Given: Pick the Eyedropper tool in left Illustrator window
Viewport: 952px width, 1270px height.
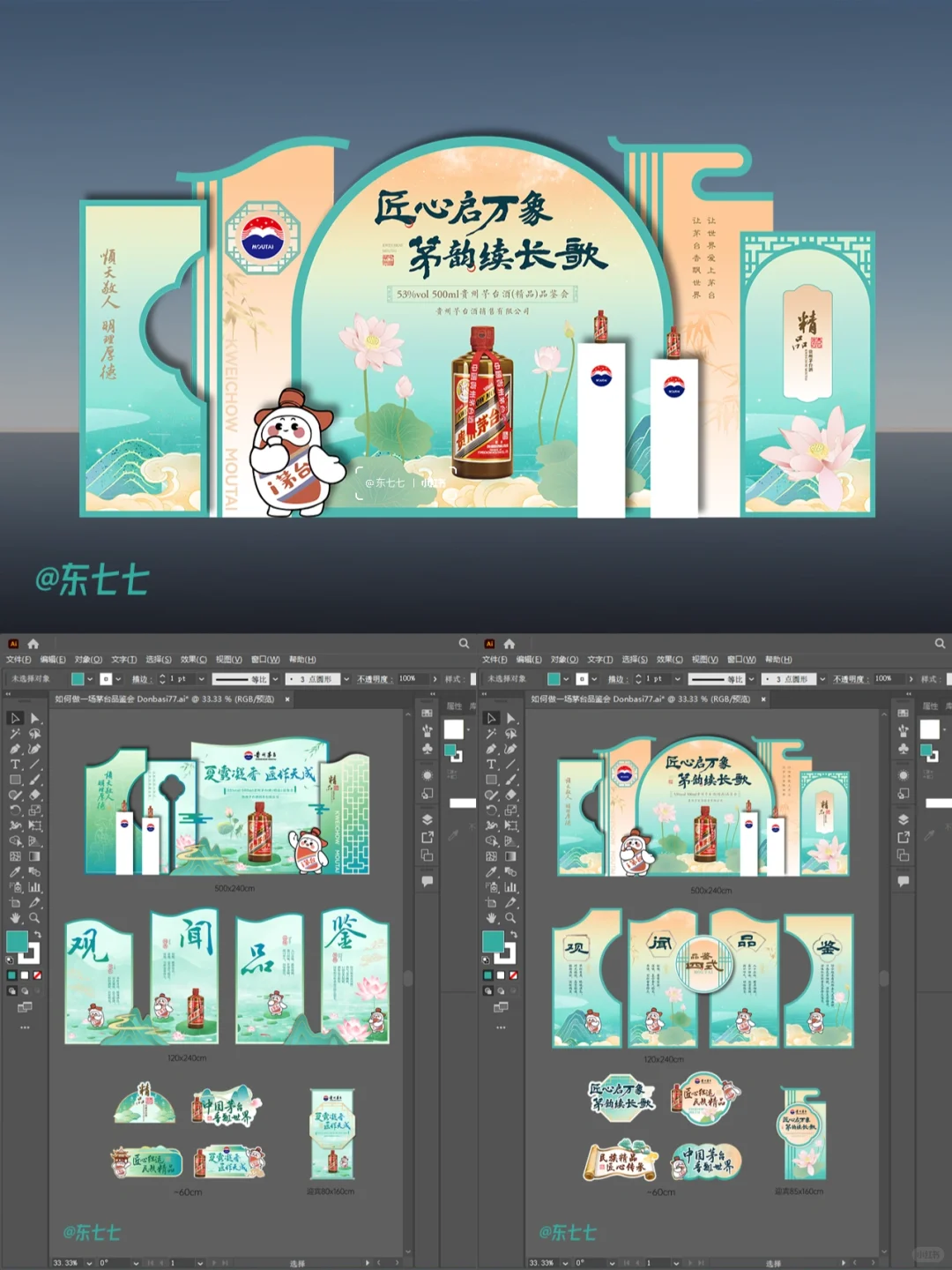Looking at the screenshot, I should [x=15, y=871].
